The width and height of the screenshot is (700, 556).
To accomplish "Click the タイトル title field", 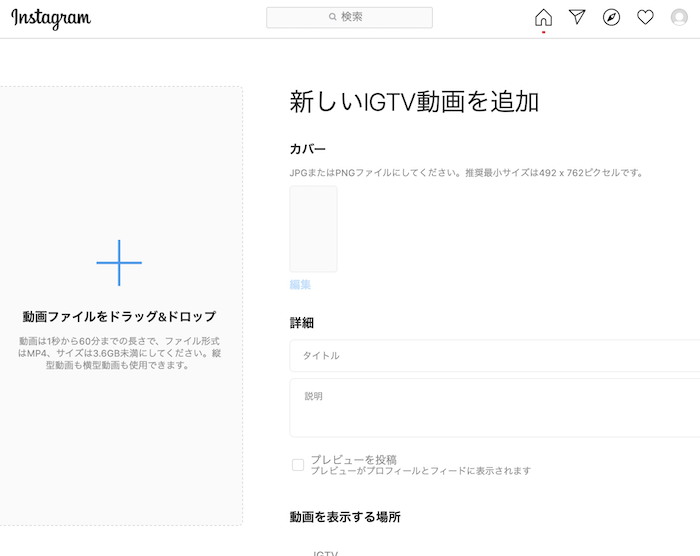I will click(x=495, y=355).
